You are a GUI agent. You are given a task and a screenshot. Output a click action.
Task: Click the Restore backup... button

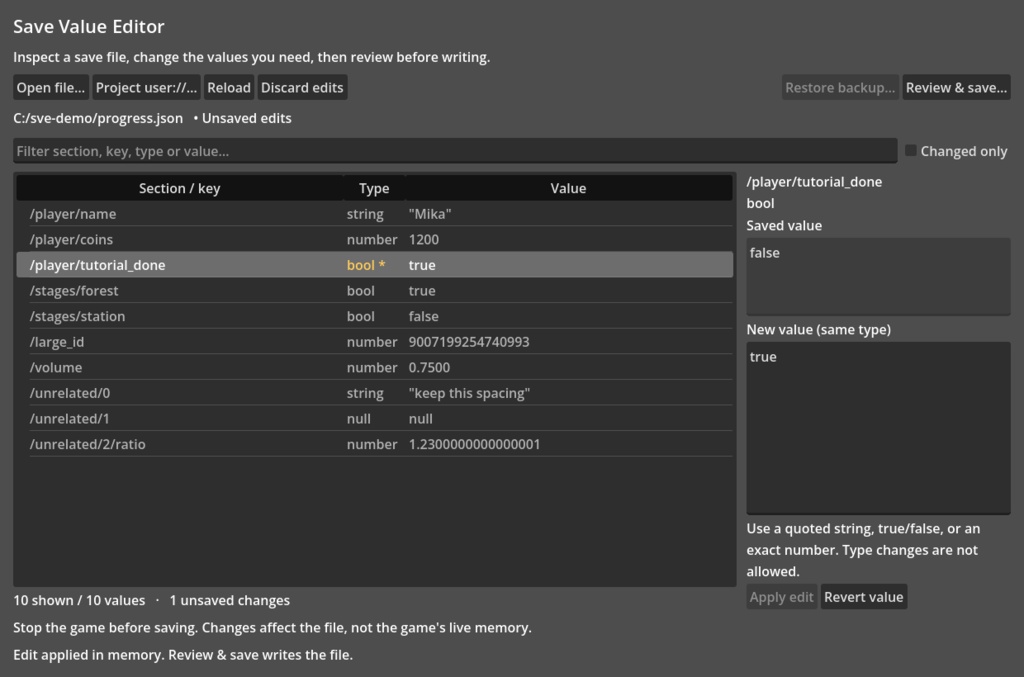coord(840,87)
